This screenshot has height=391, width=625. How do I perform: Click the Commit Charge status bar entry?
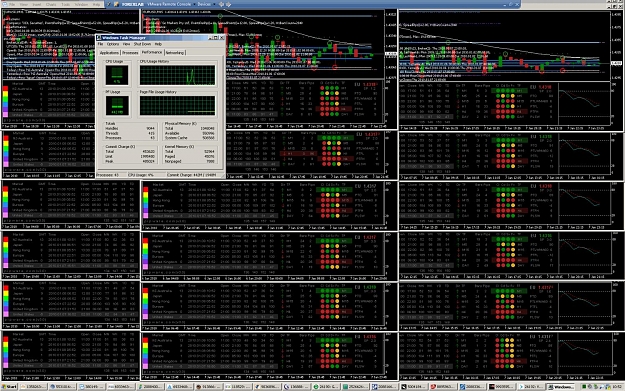(x=192, y=175)
